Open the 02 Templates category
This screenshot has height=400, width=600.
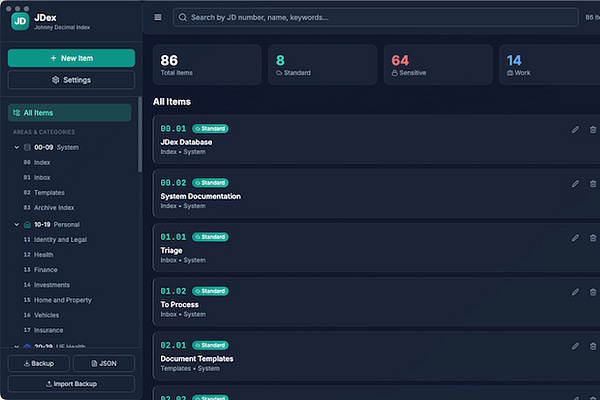[44, 193]
